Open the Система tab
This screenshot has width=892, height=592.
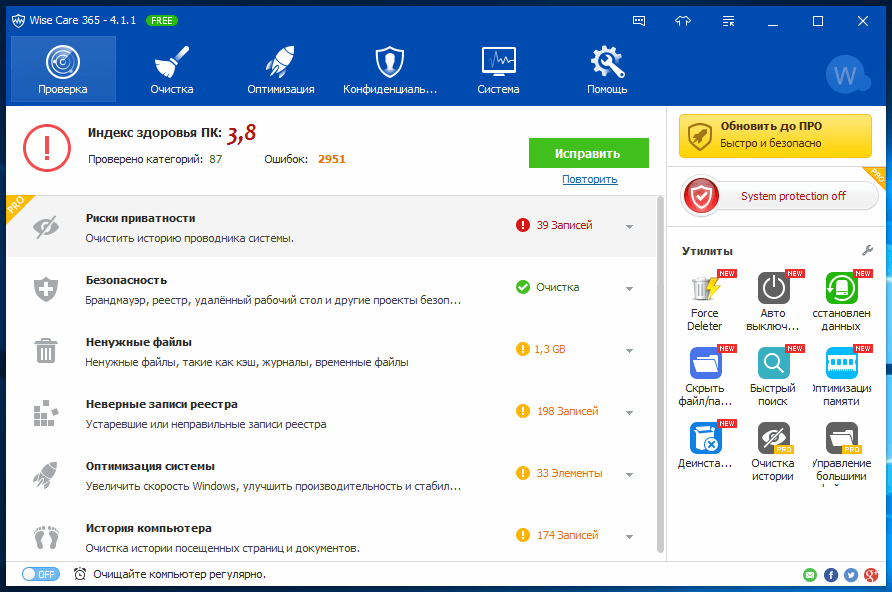[x=498, y=69]
